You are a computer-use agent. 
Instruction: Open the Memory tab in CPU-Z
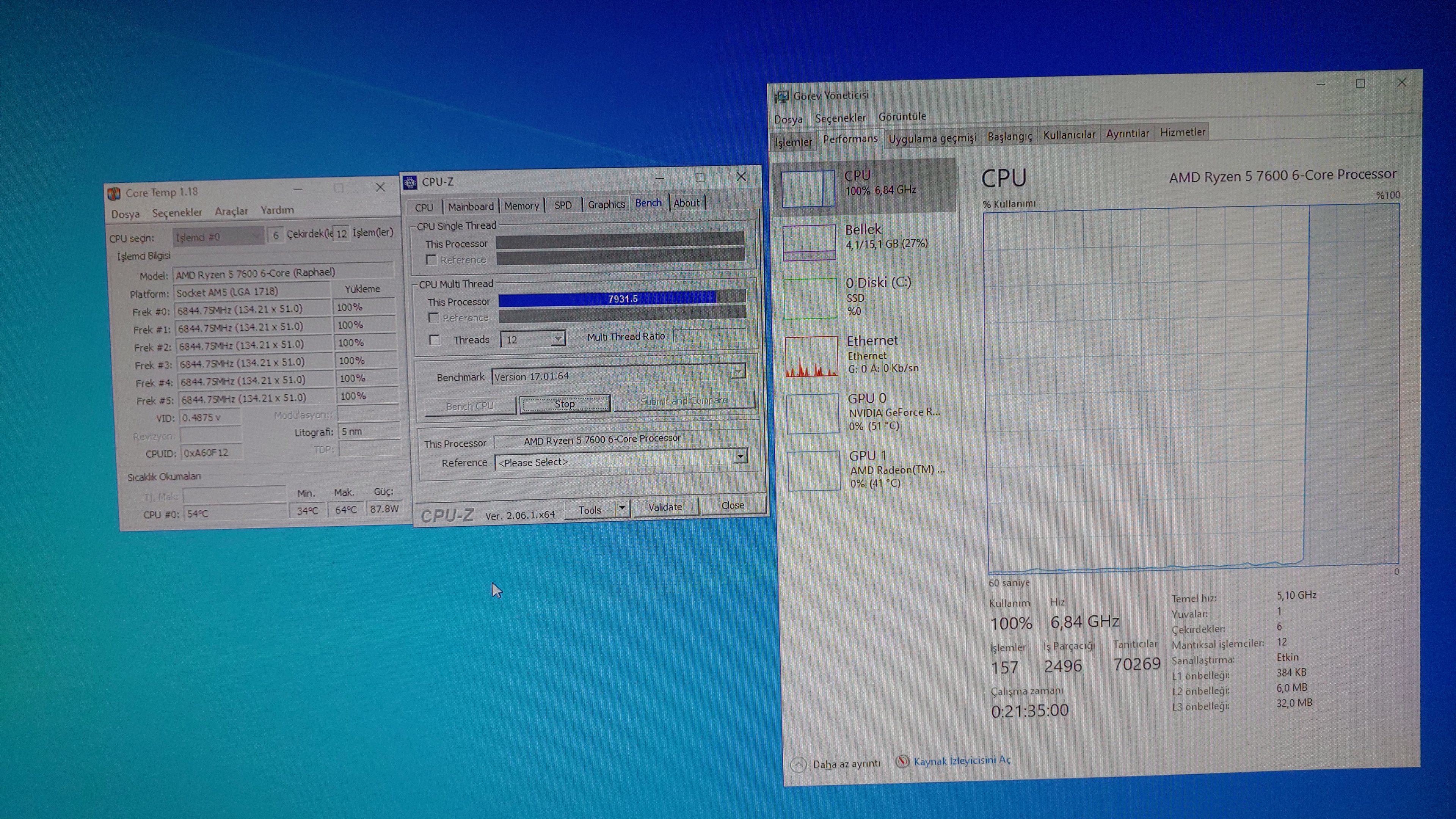point(521,206)
